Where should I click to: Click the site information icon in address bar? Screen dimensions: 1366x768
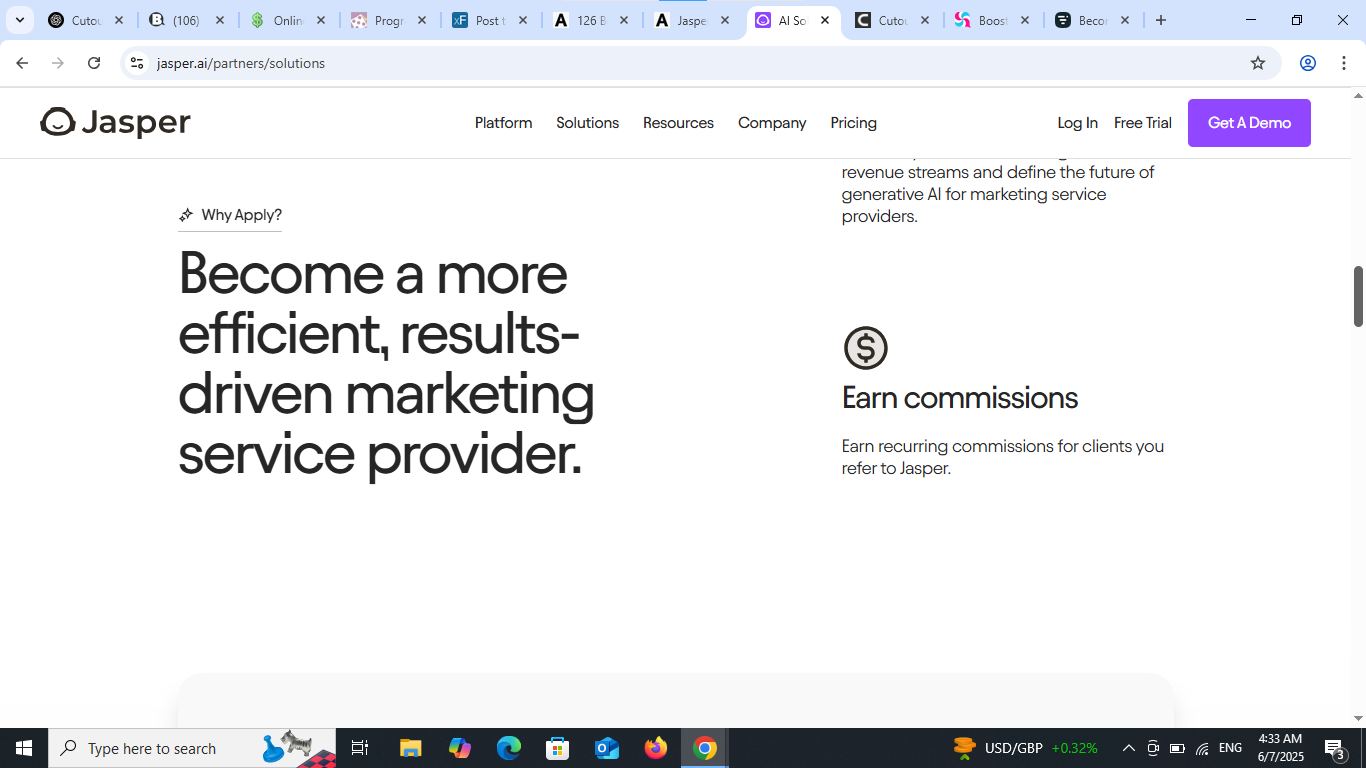click(x=137, y=63)
